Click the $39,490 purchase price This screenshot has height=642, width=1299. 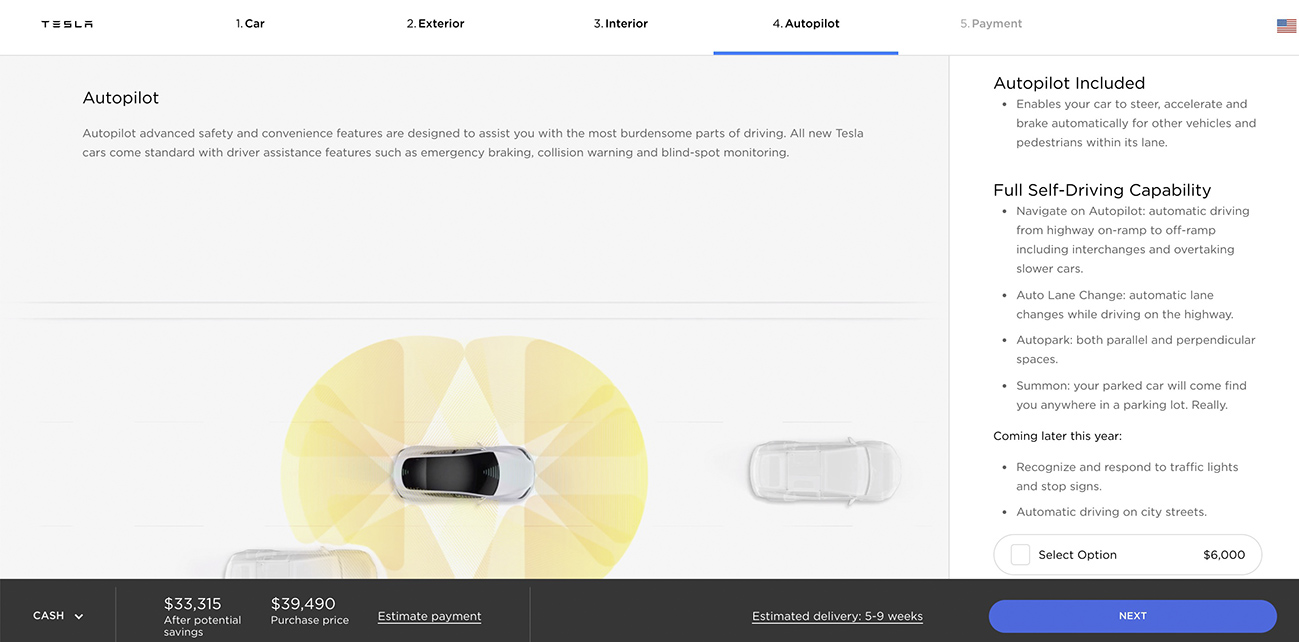pyautogui.click(x=303, y=604)
